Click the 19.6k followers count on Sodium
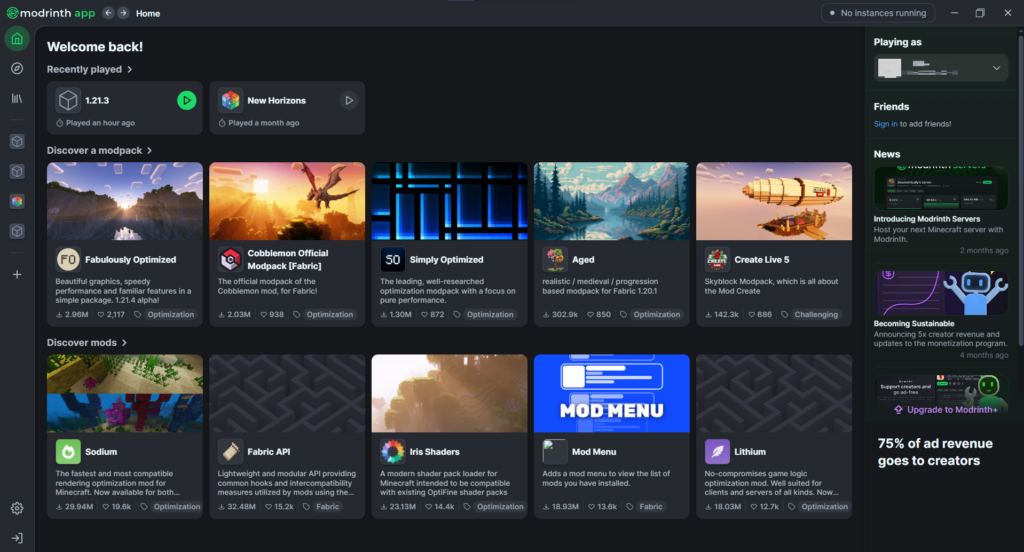This screenshot has width=1024, height=552. 117,506
